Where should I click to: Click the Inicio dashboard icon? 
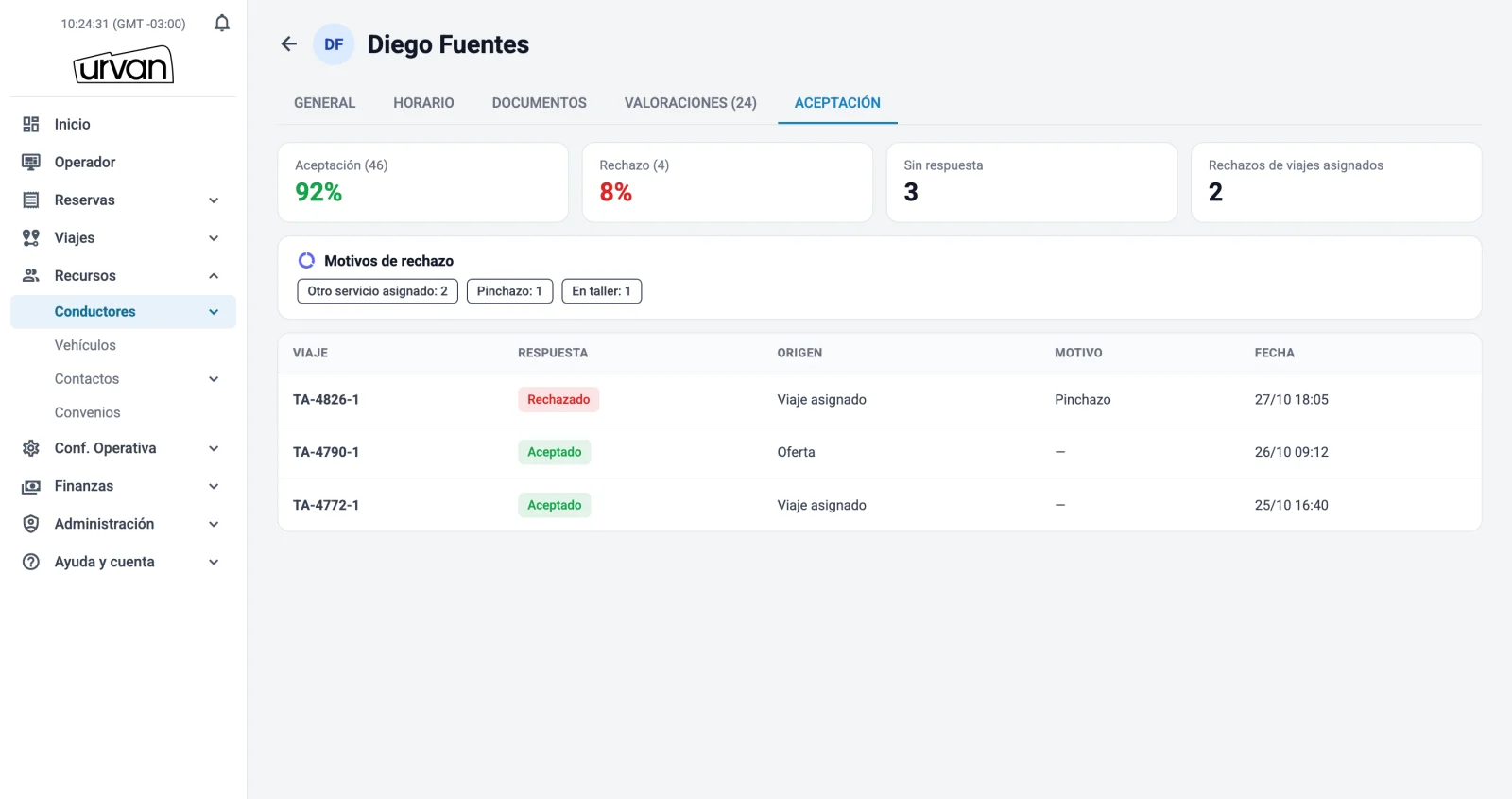point(31,125)
